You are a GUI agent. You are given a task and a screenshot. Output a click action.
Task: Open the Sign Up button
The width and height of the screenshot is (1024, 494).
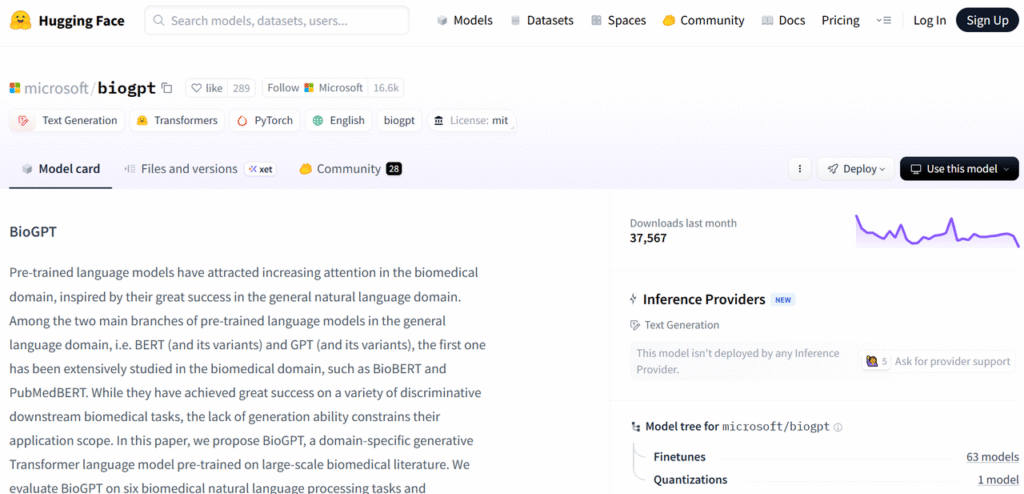(987, 20)
